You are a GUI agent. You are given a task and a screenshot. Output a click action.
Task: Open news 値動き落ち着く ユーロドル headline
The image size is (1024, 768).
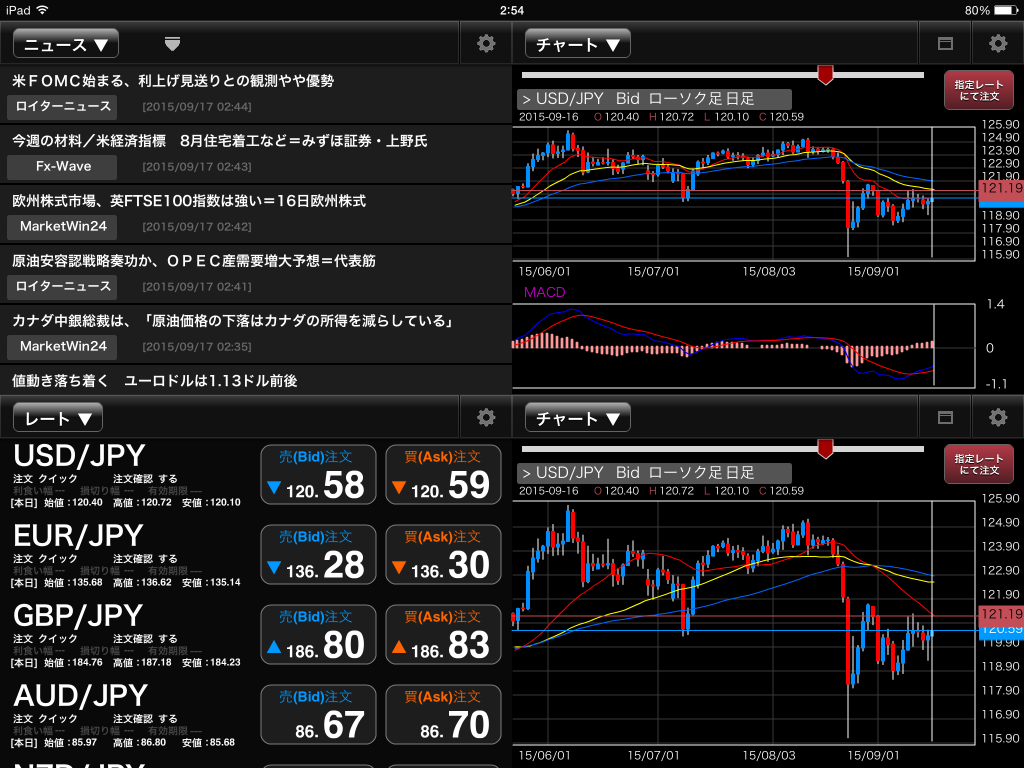point(155,381)
